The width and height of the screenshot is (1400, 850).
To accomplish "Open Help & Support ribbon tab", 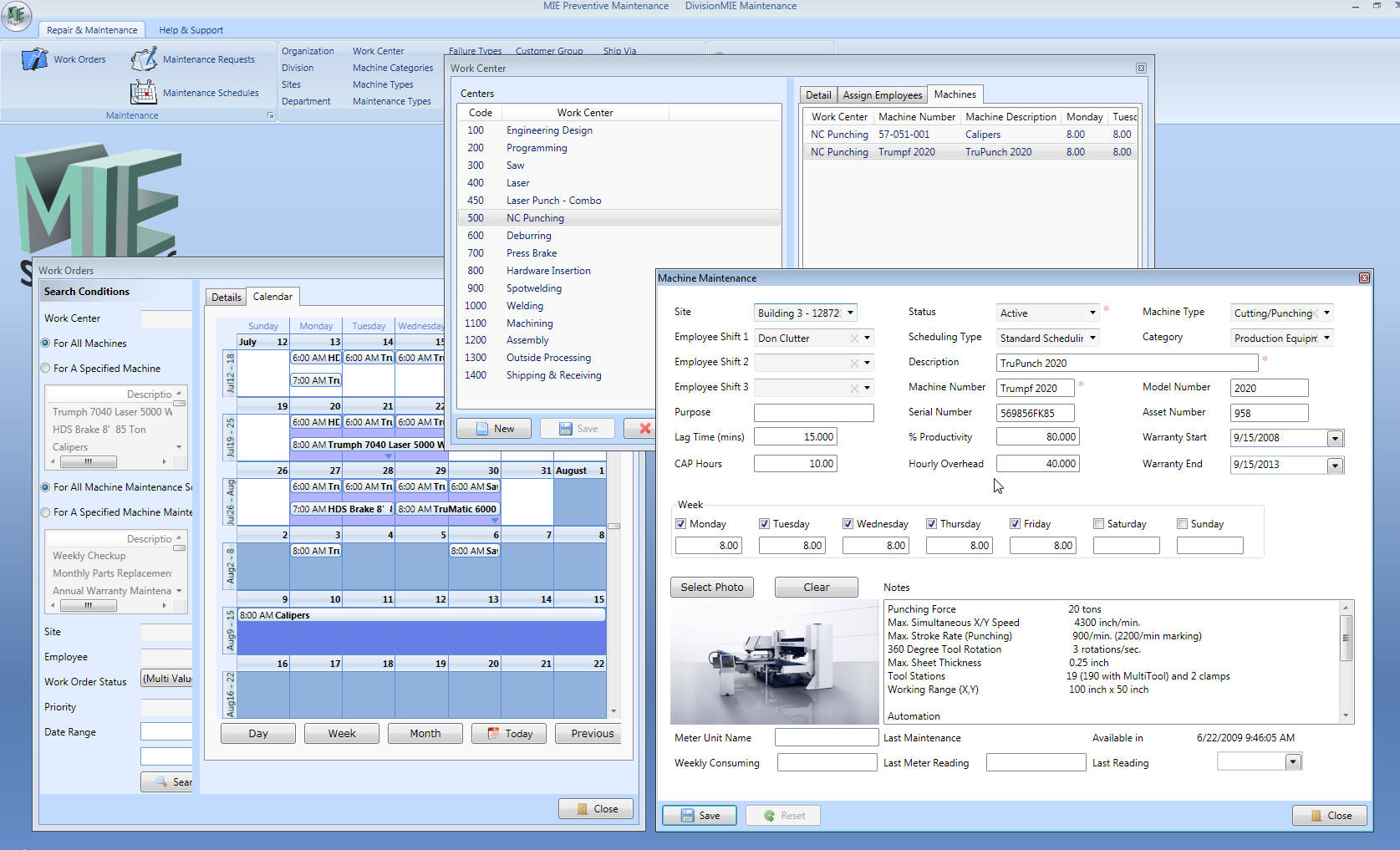I will click(191, 30).
